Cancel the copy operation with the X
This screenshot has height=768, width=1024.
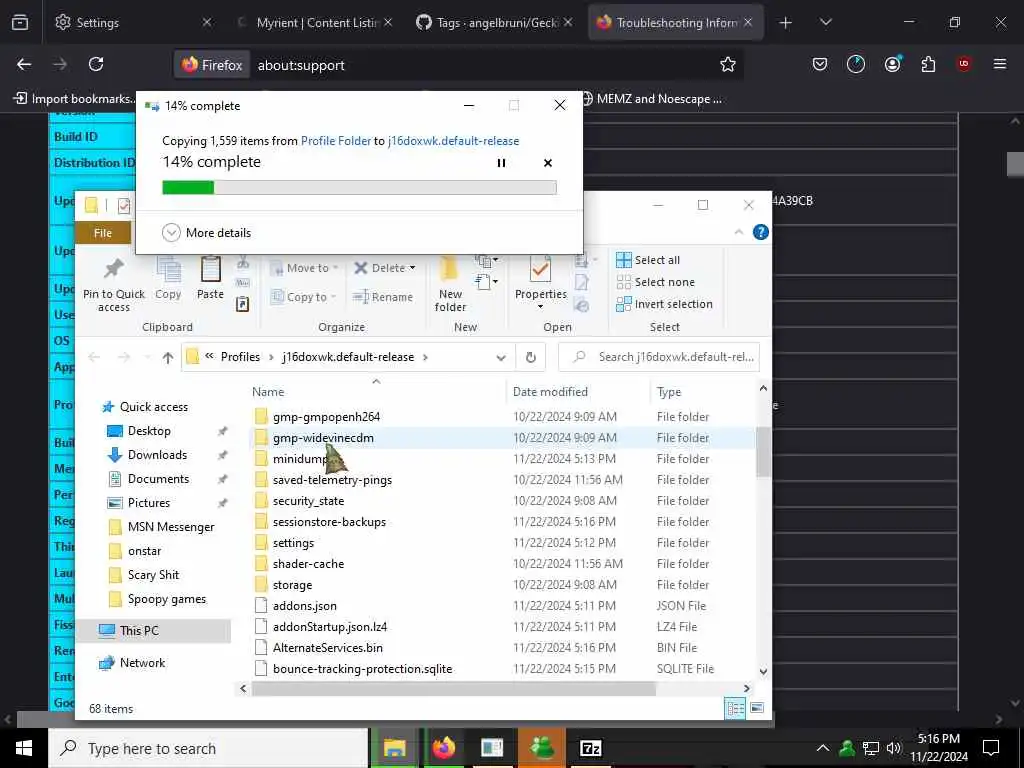pyautogui.click(x=548, y=163)
